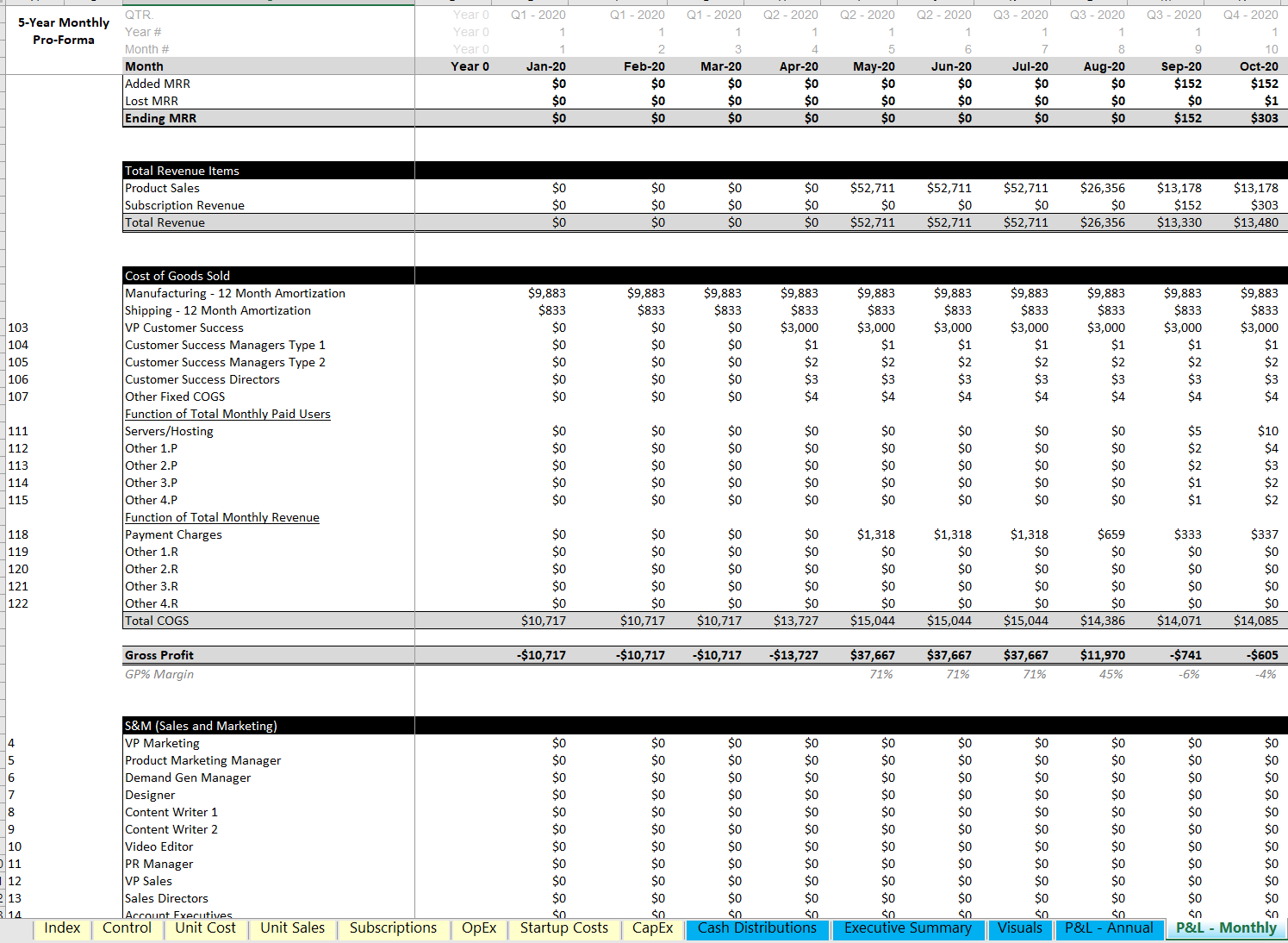Select the Lost MRR row label
Image resolution: width=1288 pixels, height=943 pixels.
click(152, 101)
